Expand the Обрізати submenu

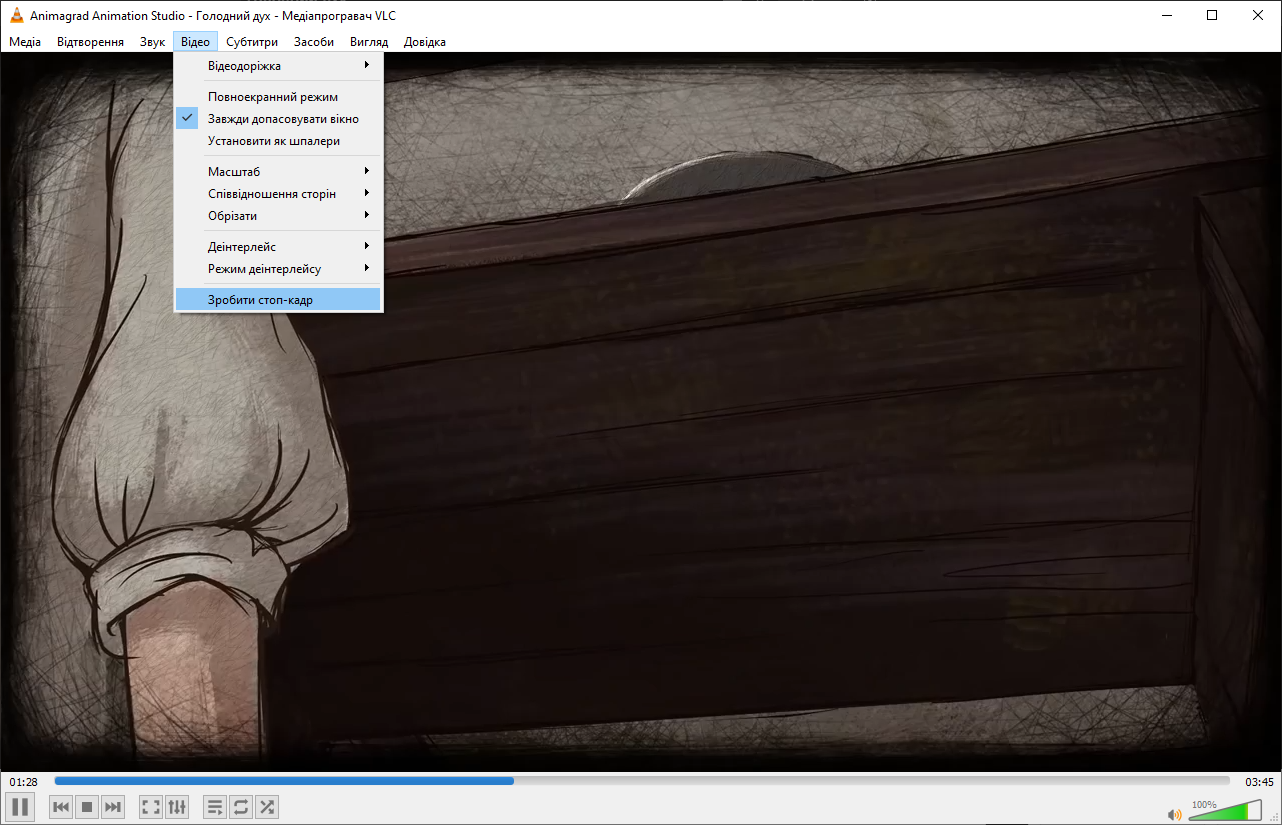(278, 216)
